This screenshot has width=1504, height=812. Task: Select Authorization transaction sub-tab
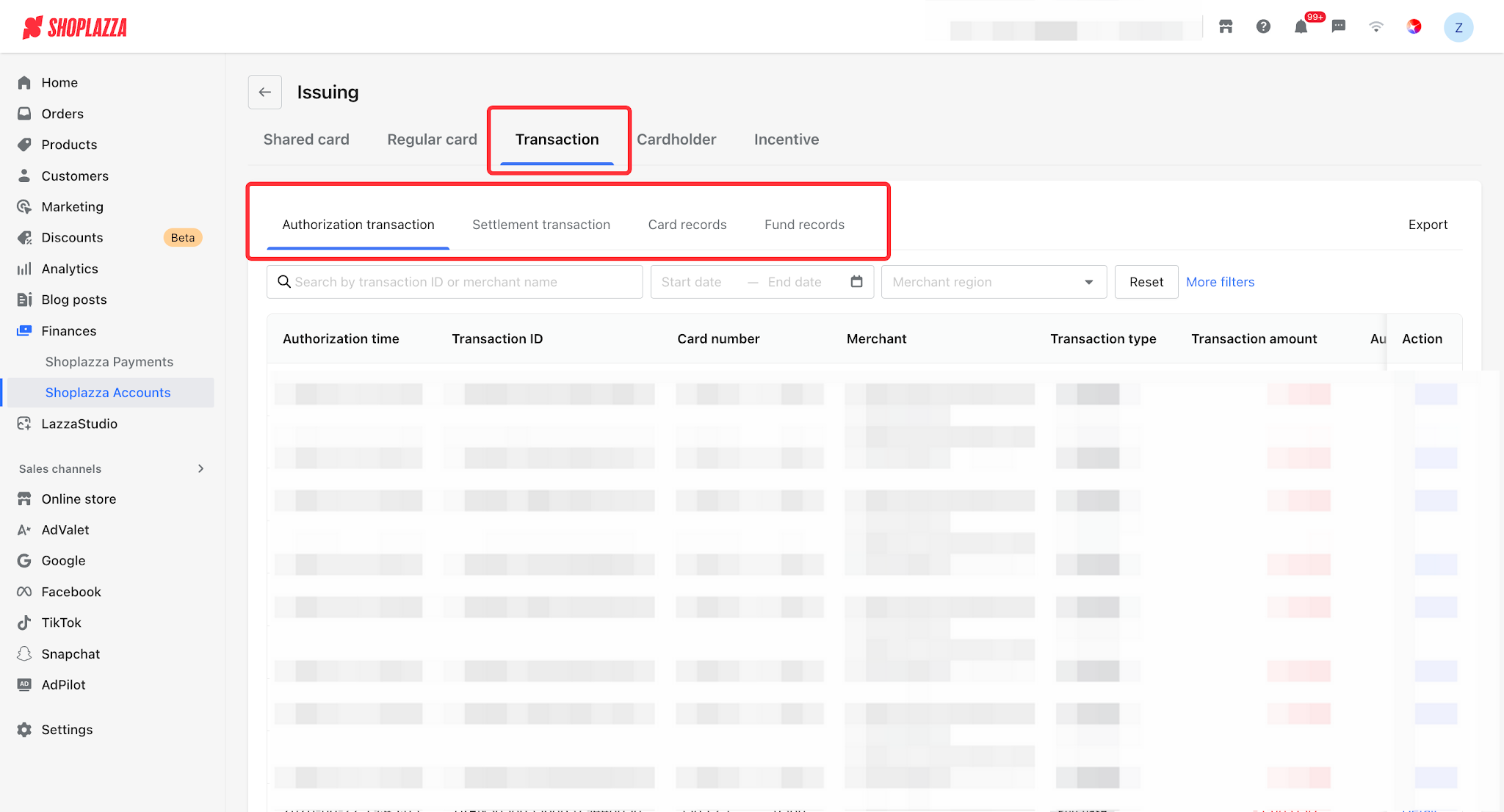coord(358,225)
